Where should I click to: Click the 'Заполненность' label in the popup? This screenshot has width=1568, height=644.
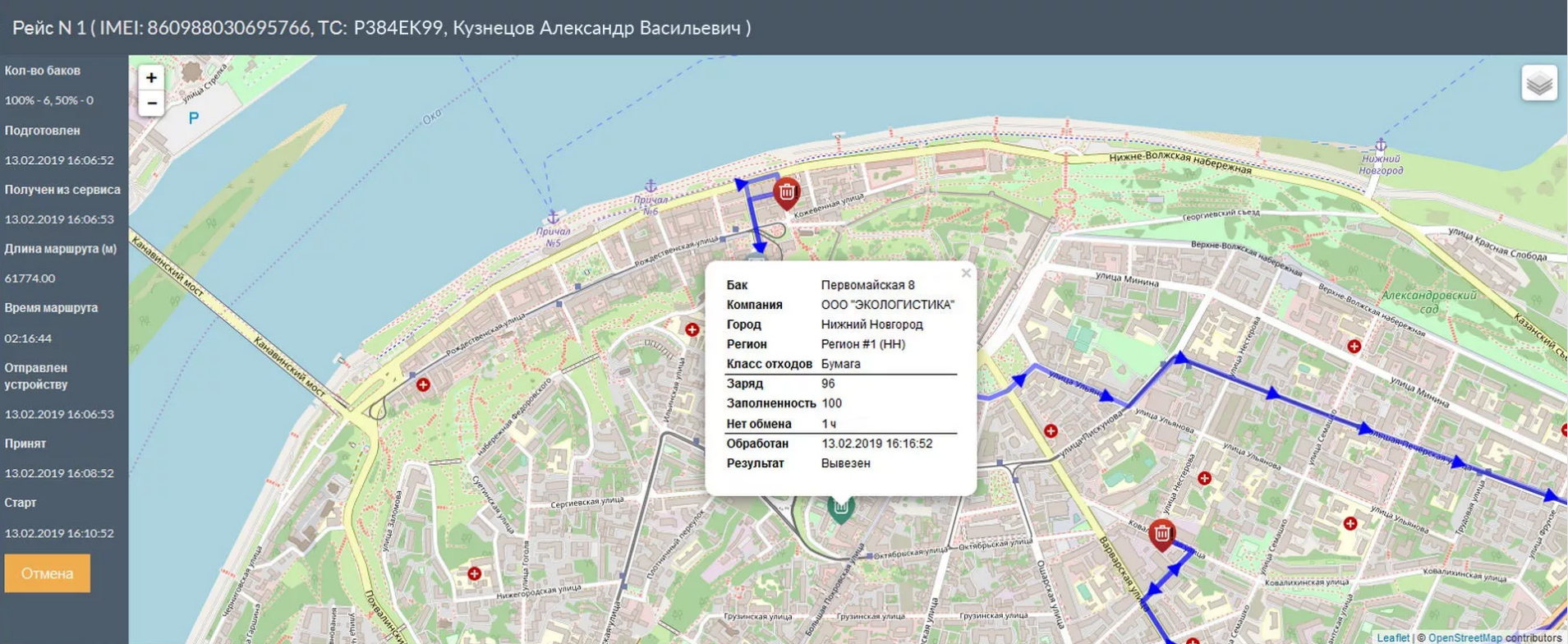[771, 403]
